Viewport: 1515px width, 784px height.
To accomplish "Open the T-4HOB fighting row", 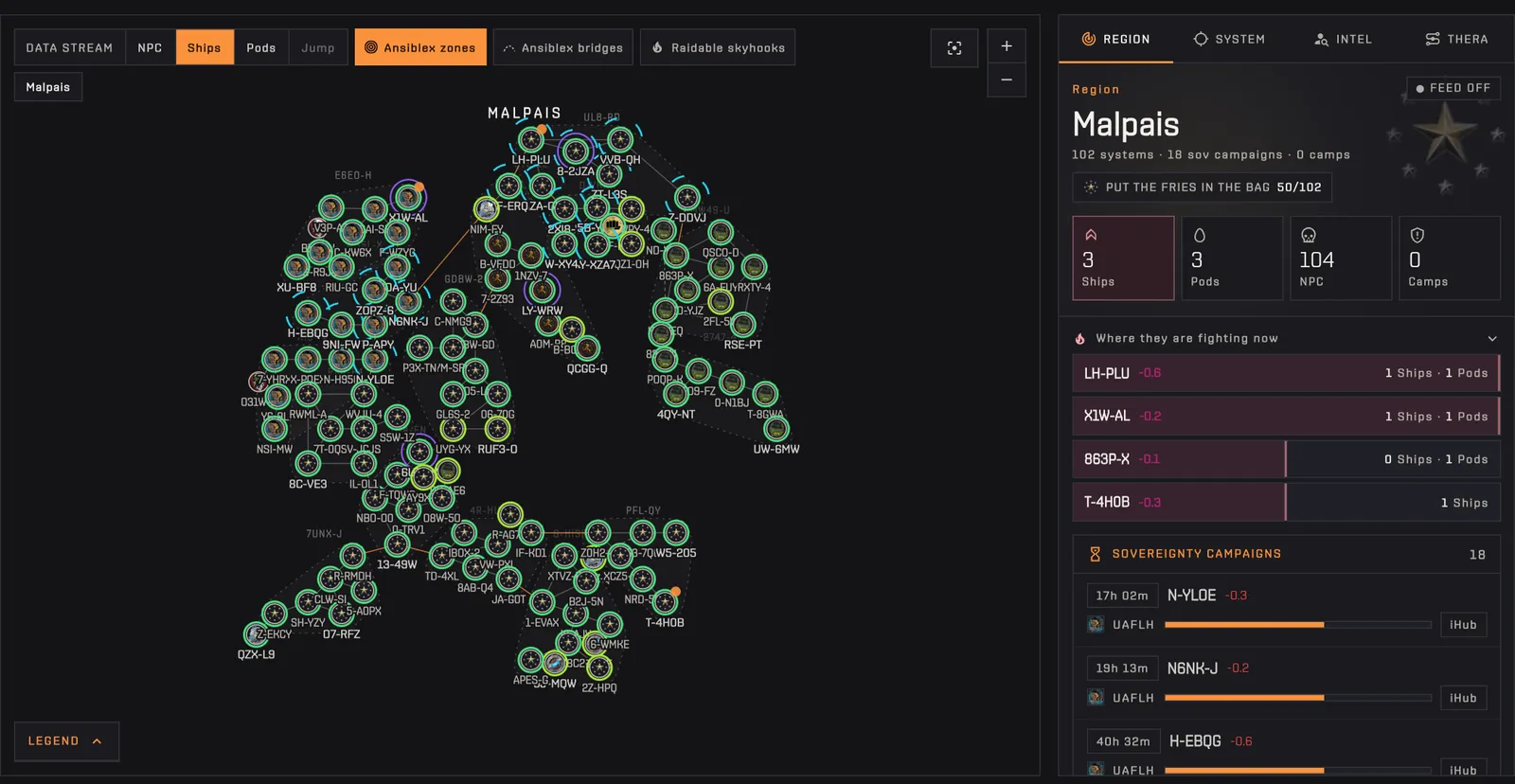I will (x=1286, y=502).
